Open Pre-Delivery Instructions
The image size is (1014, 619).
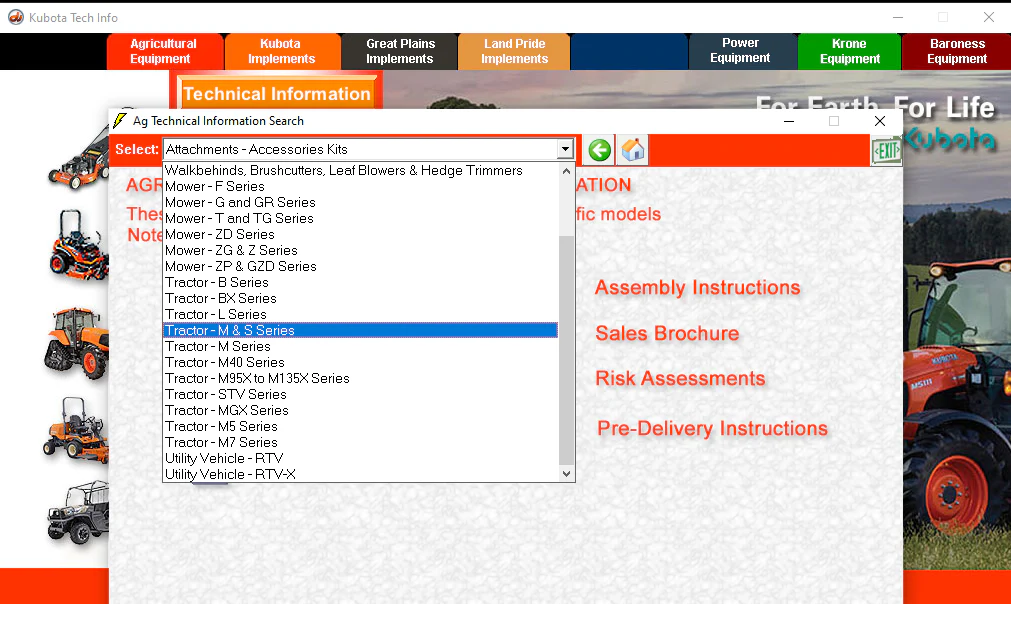[712, 429]
